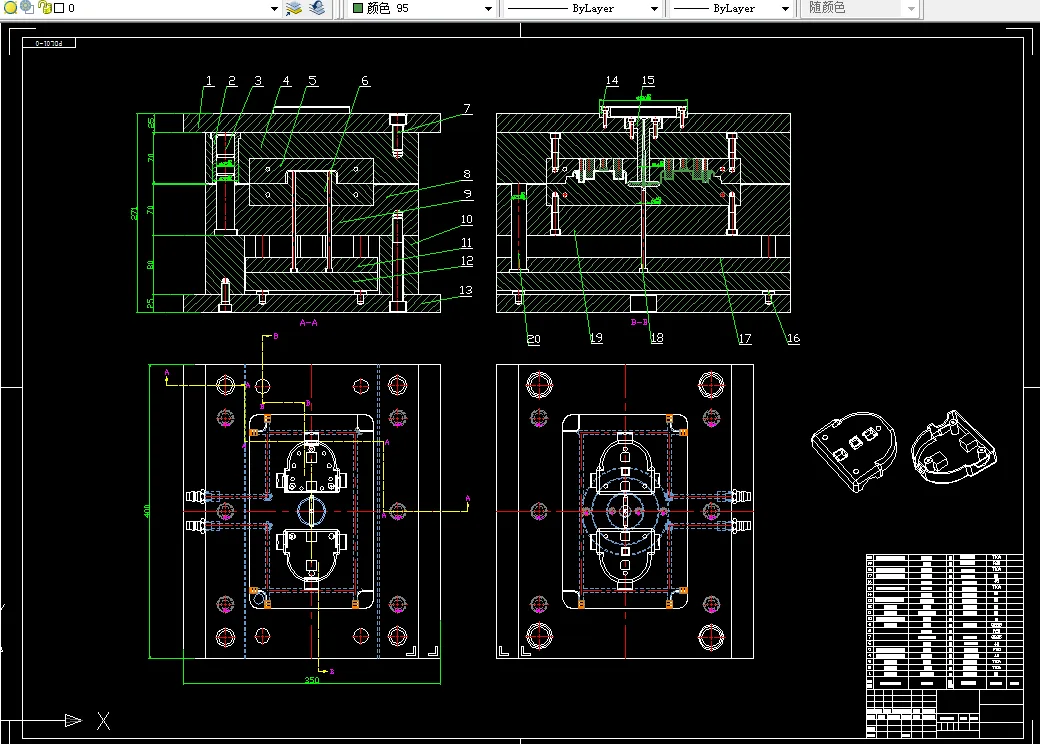This screenshot has width=1040, height=744.
Task: Select the right 3D isometric part view
Action: (954, 448)
